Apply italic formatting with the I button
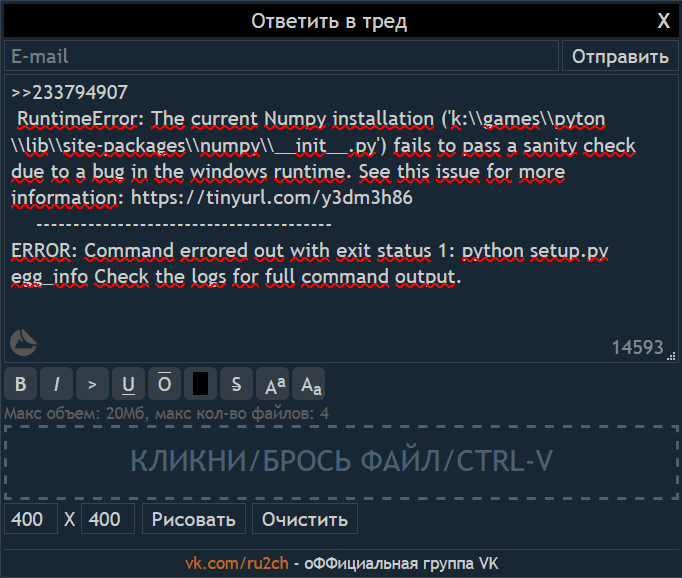Viewport: 682px width, 578px height. coord(57,384)
